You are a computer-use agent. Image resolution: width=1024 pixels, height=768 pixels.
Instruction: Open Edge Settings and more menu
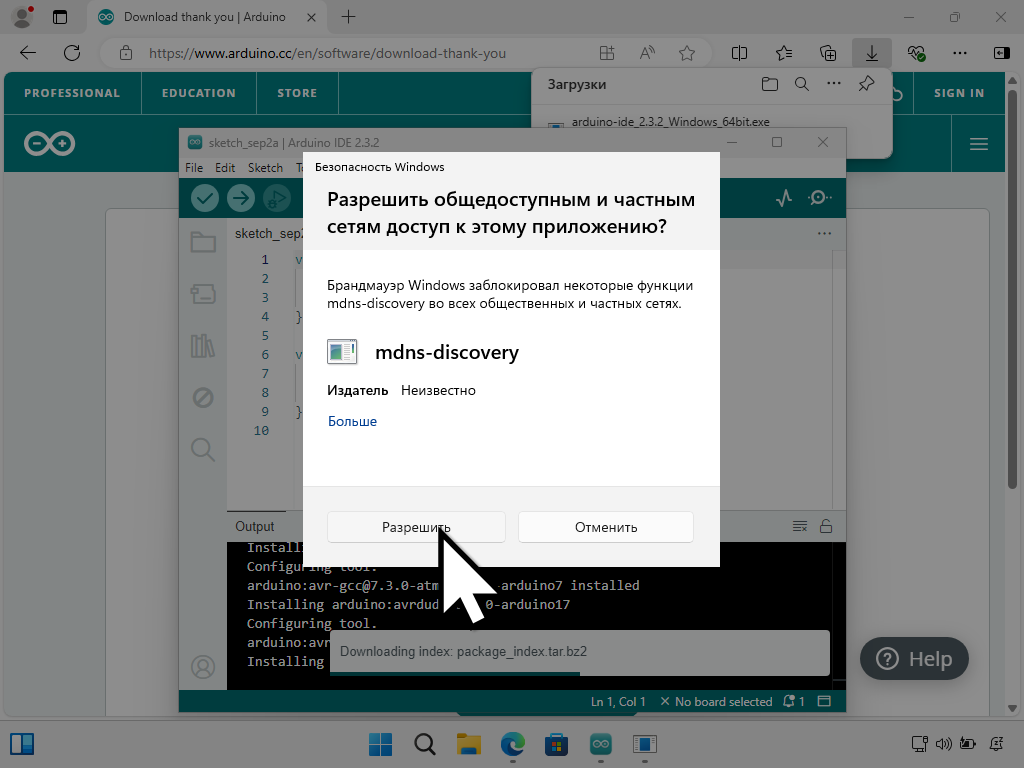tap(959, 53)
